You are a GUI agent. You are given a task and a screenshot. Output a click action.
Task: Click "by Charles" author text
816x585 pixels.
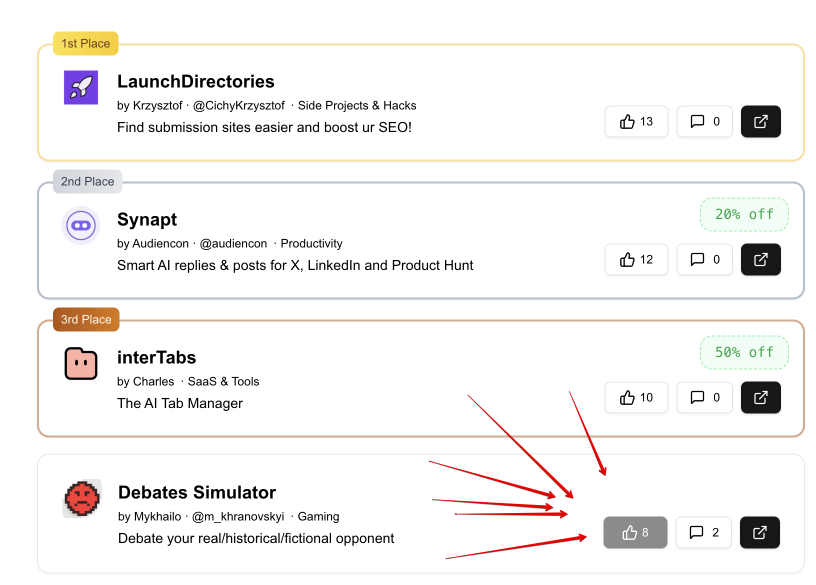[146, 381]
